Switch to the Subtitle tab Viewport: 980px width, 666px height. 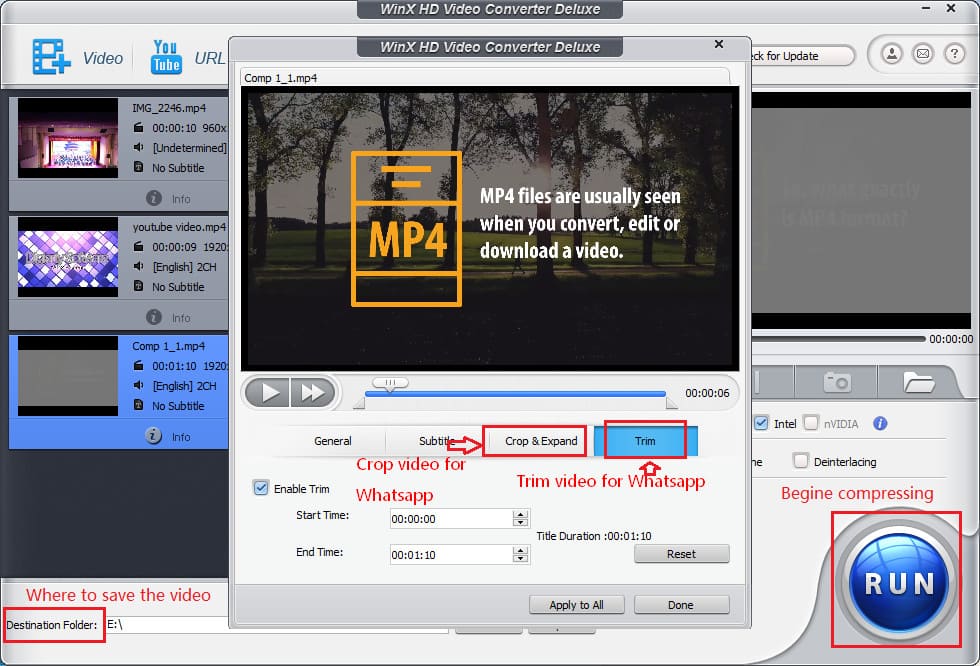pyautogui.click(x=436, y=441)
